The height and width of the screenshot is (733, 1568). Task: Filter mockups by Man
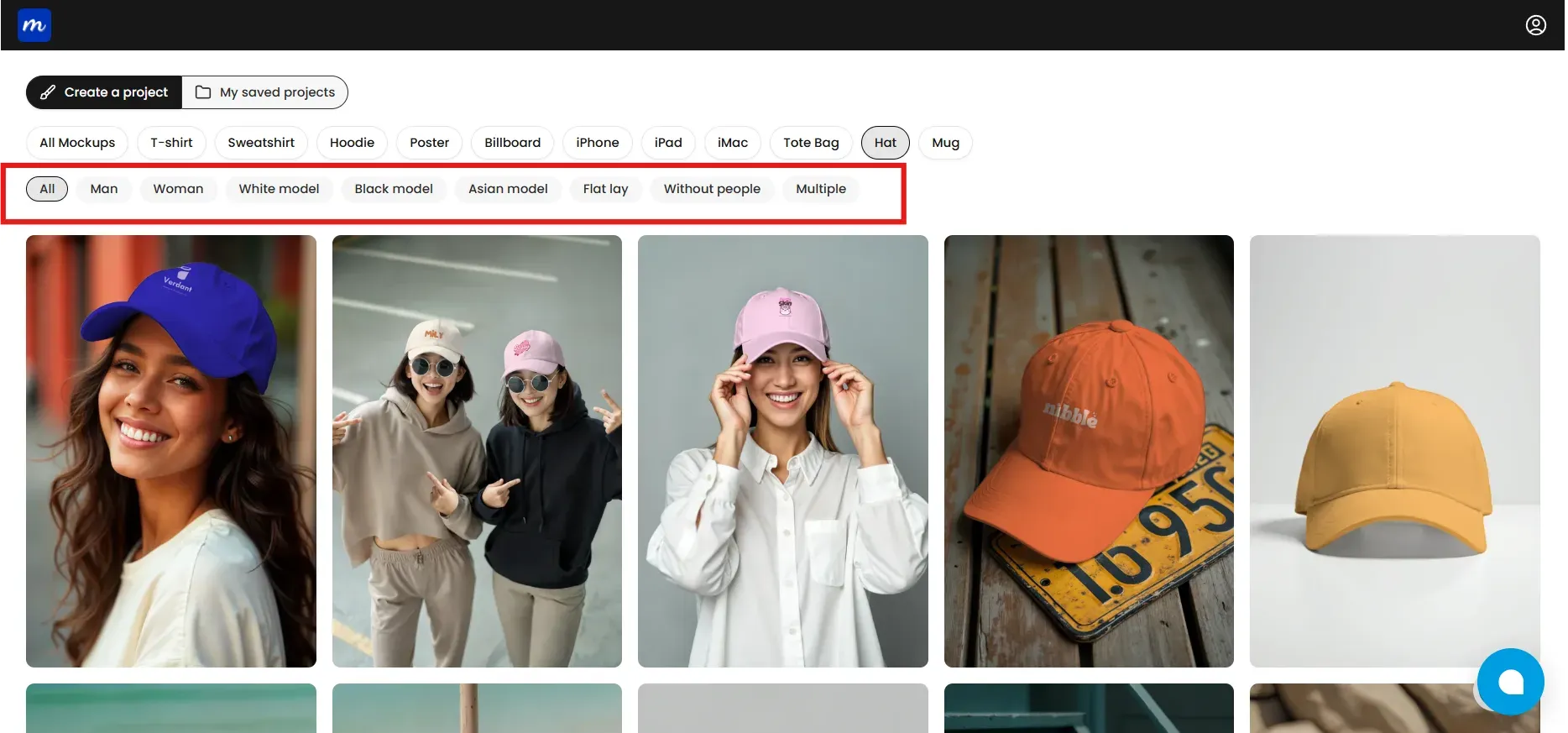pyautogui.click(x=104, y=189)
